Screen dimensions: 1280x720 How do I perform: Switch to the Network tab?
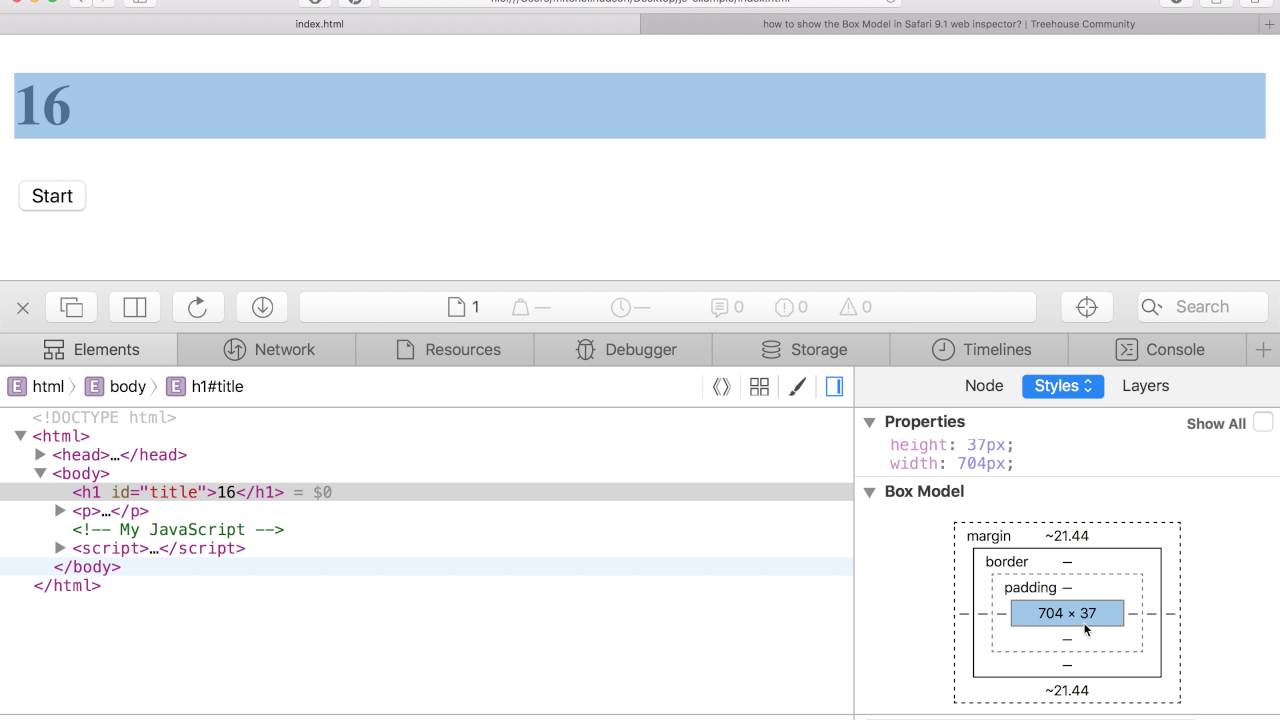click(267, 349)
